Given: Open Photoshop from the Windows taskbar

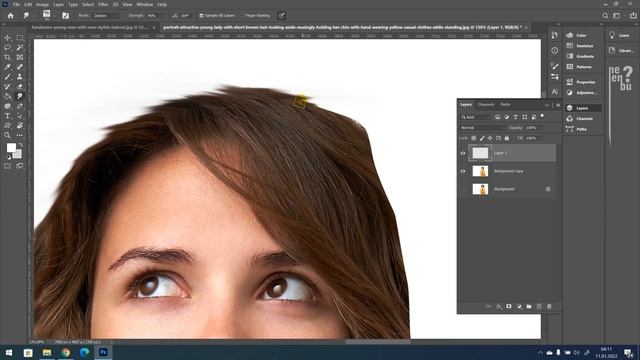Looking at the screenshot, I should [103, 352].
